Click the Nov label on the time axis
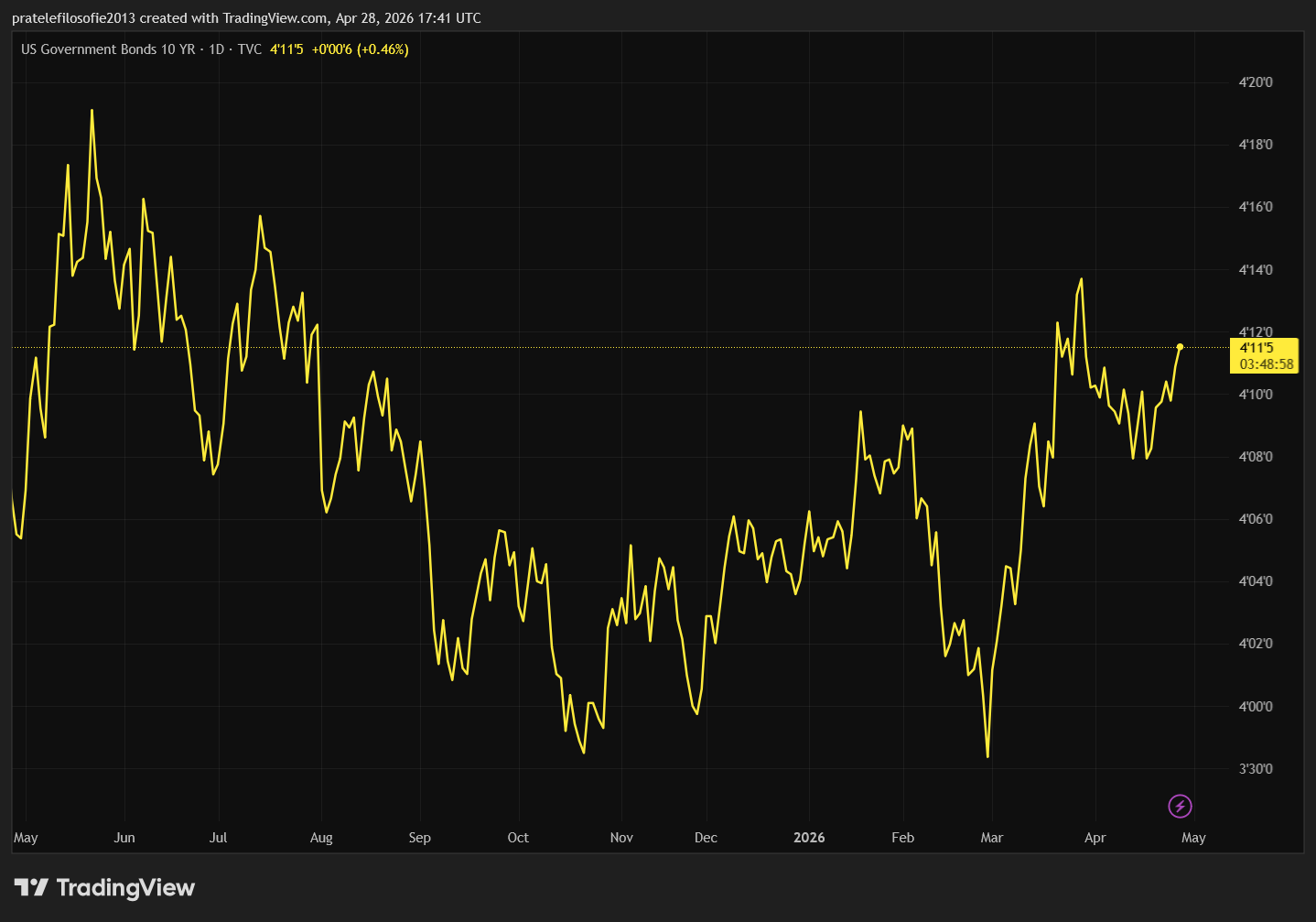This screenshot has height=922, width=1316. tap(621, 838)
